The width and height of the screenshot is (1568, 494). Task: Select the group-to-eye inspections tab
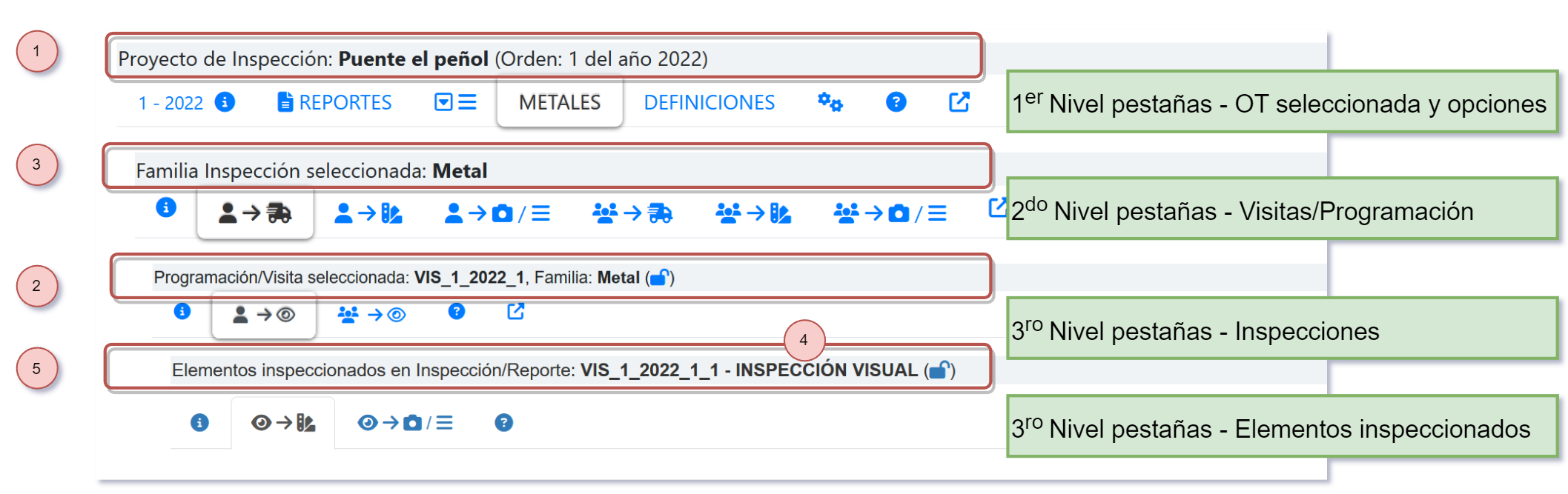click(x=371, y=315)
